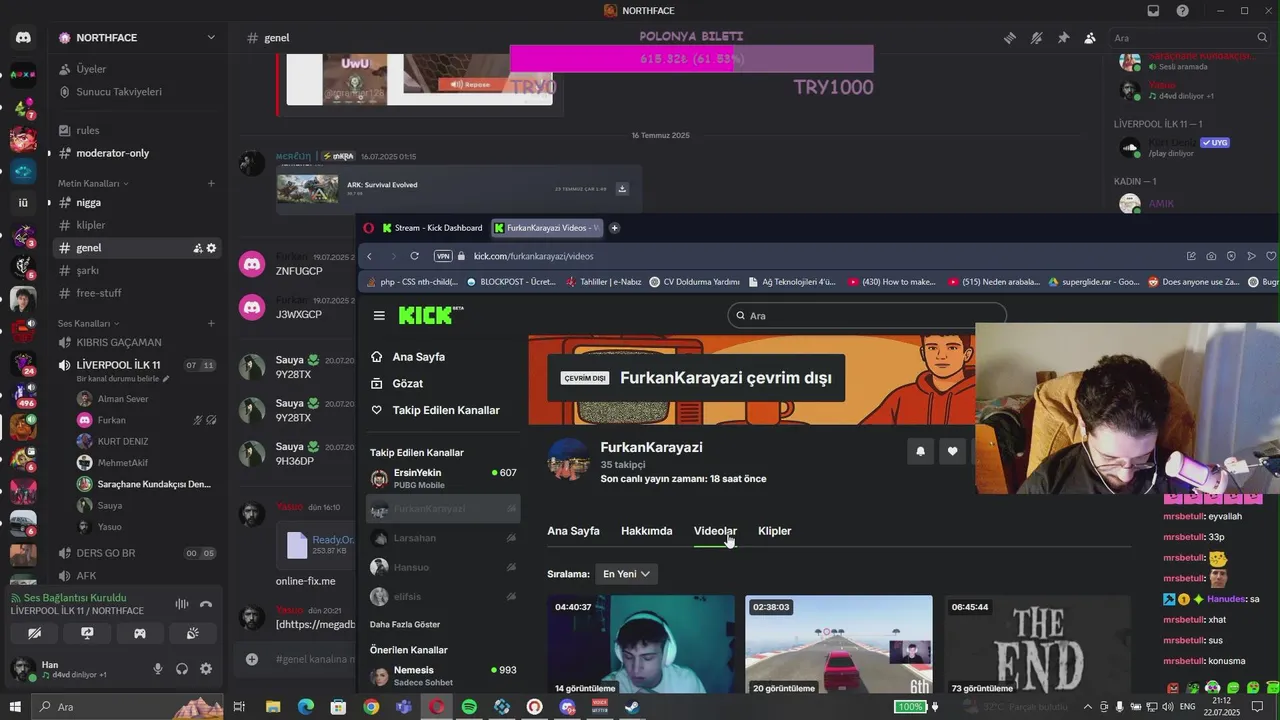Show pinned messages in Discord header
1280x720 pixels.
coord(1063,38)
